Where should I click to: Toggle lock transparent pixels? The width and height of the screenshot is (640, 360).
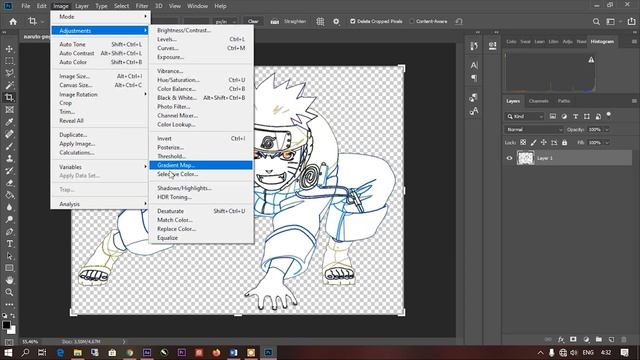tap(523, 142)
